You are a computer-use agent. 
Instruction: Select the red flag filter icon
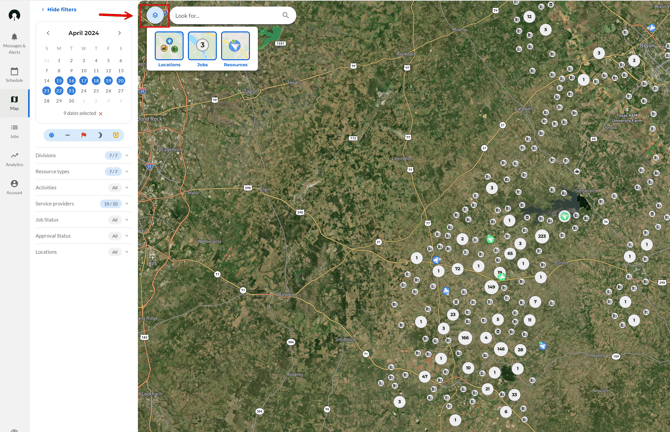(x=84, y=135)
